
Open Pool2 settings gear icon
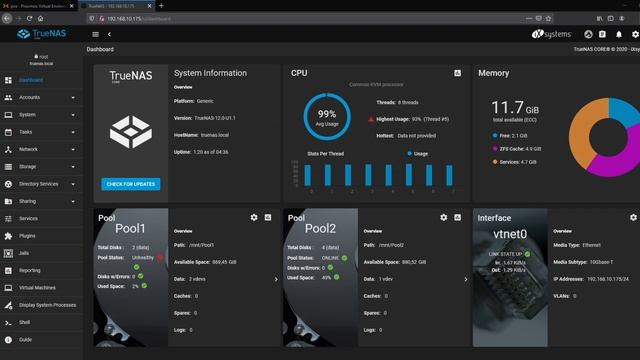444,218
